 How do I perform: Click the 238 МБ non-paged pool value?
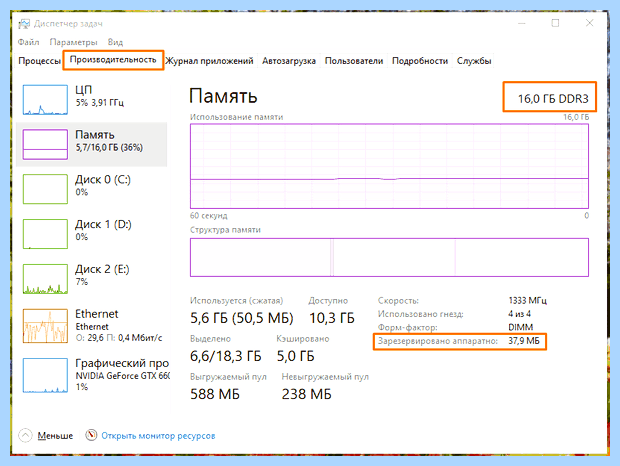306,394
